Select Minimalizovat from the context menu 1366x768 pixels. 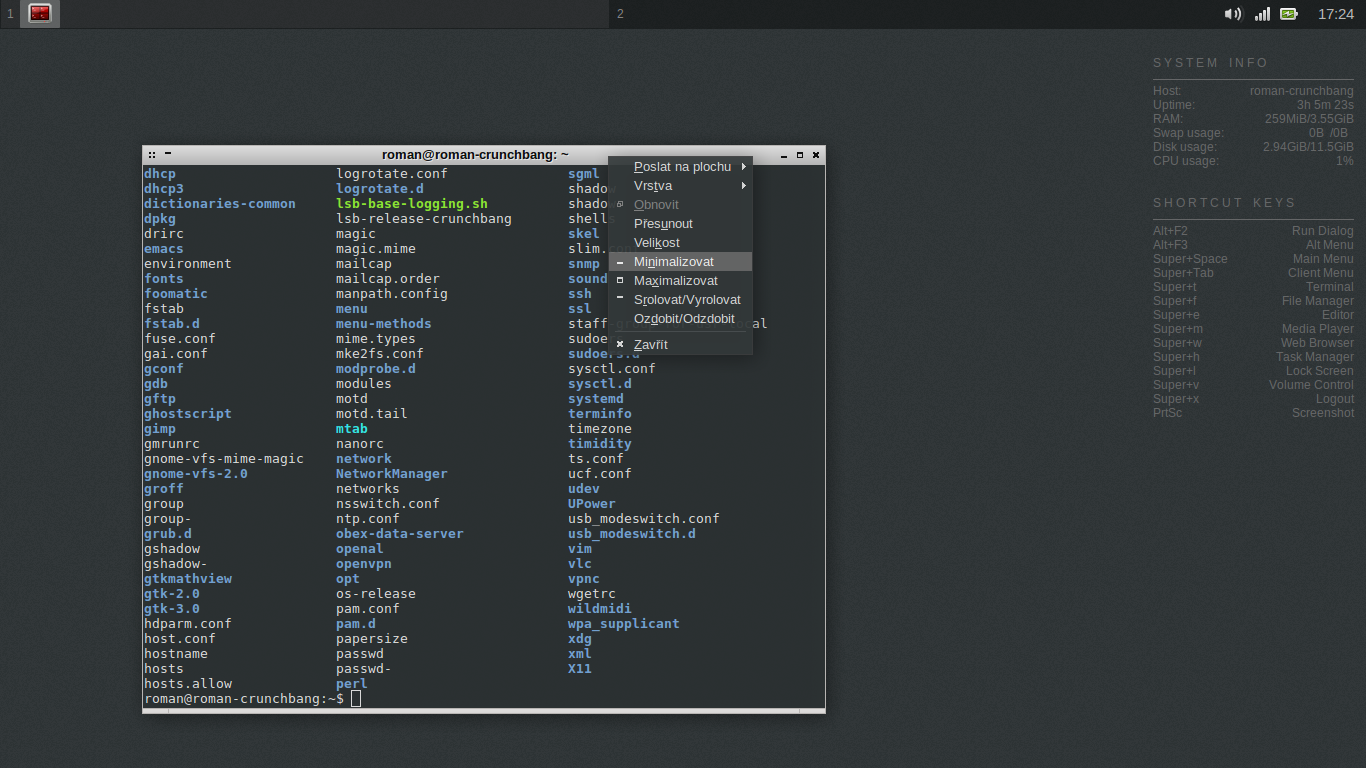[674, 262]
